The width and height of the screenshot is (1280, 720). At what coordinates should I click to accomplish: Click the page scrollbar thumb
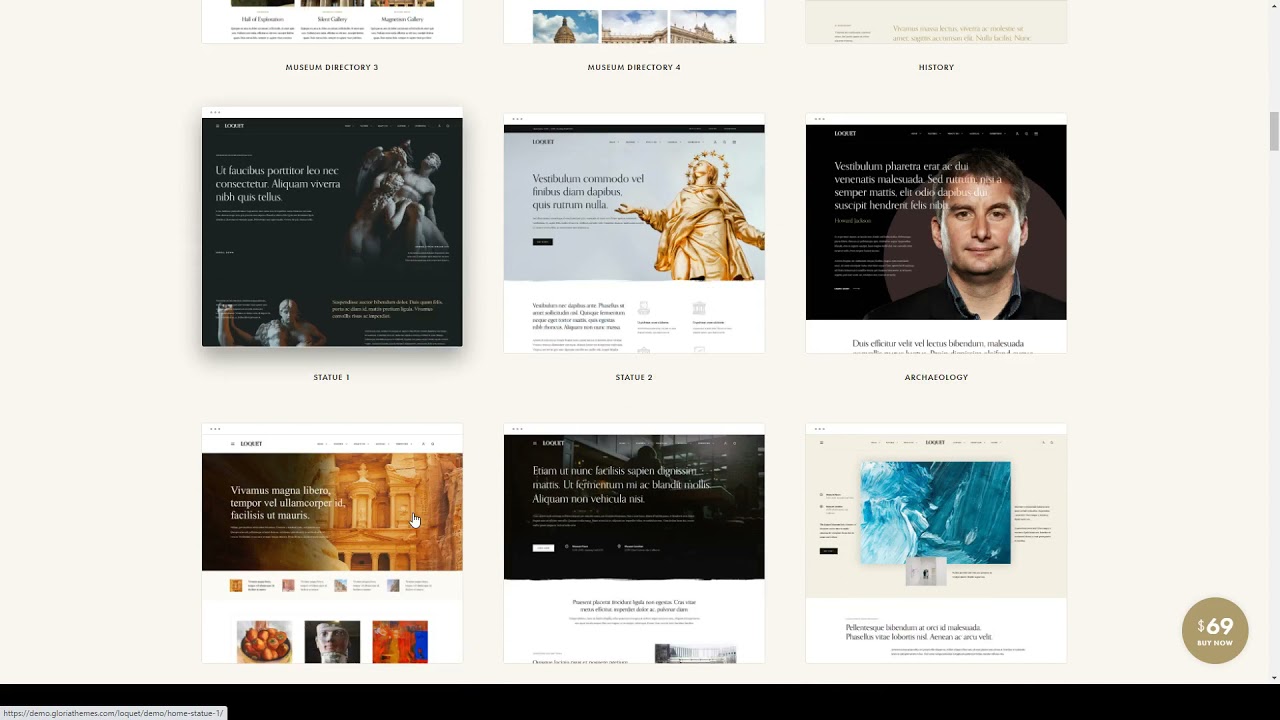(1274, 131)
